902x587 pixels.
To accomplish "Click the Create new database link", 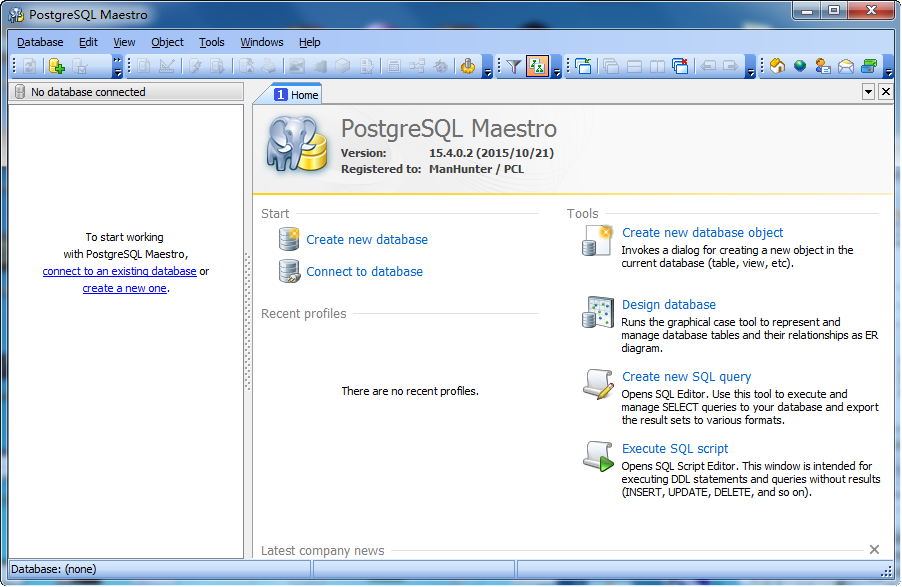I will coord(367,239).
